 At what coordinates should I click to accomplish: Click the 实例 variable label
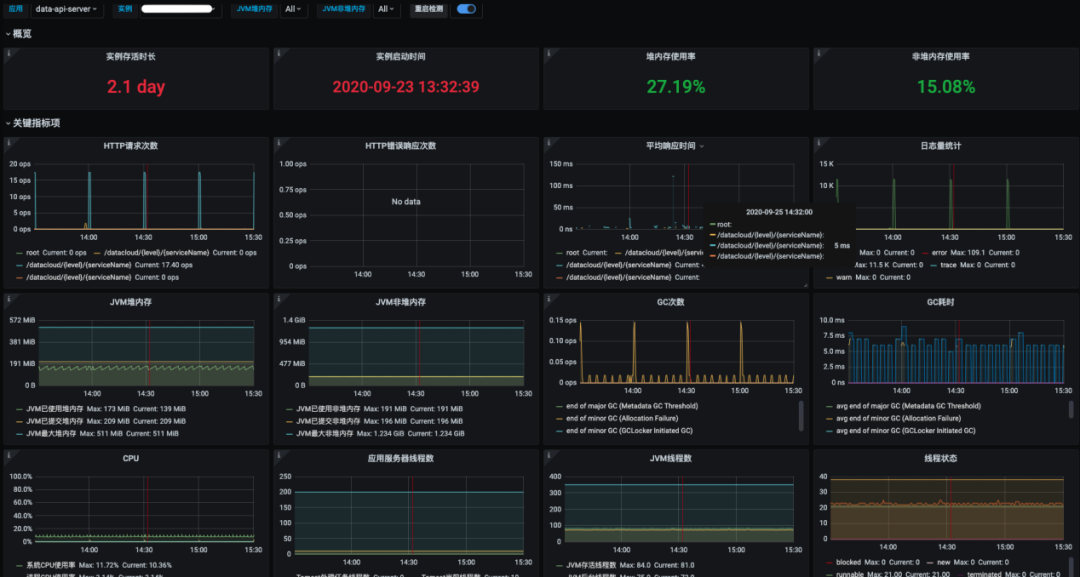[x=125, y=9]
